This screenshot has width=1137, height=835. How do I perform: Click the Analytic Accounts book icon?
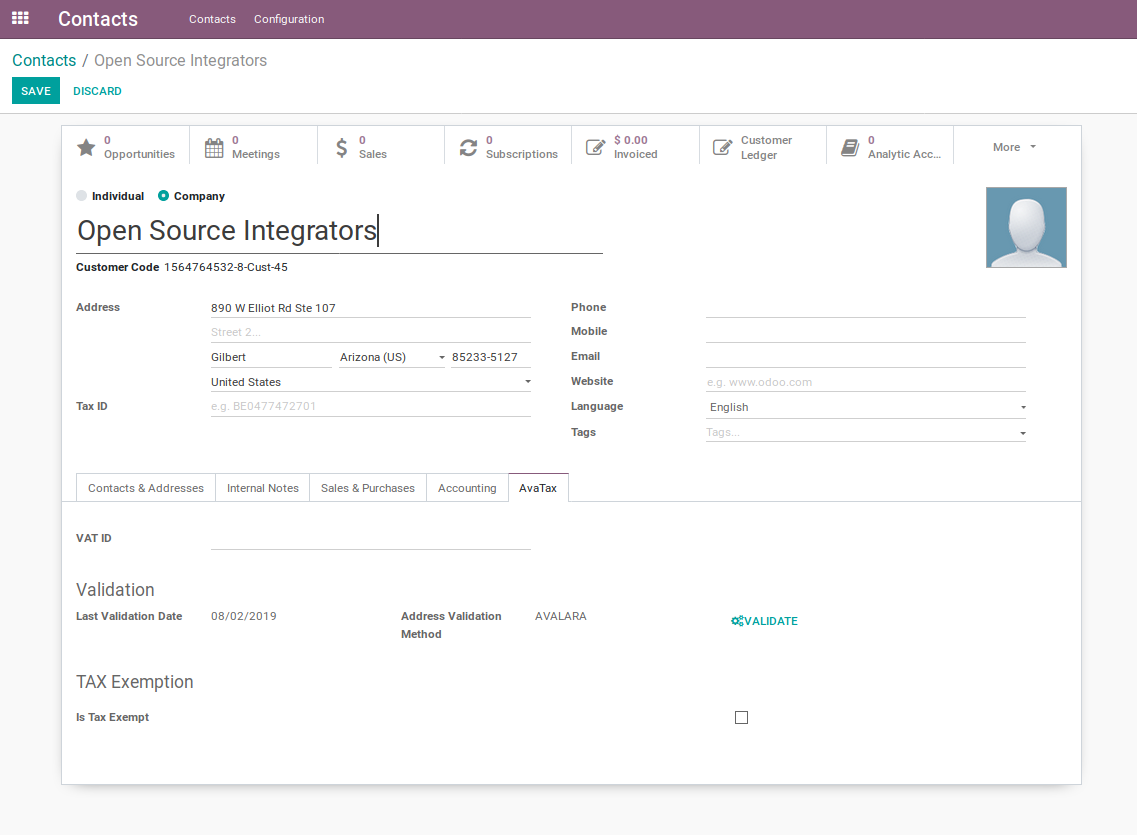(x=850, y=147)
